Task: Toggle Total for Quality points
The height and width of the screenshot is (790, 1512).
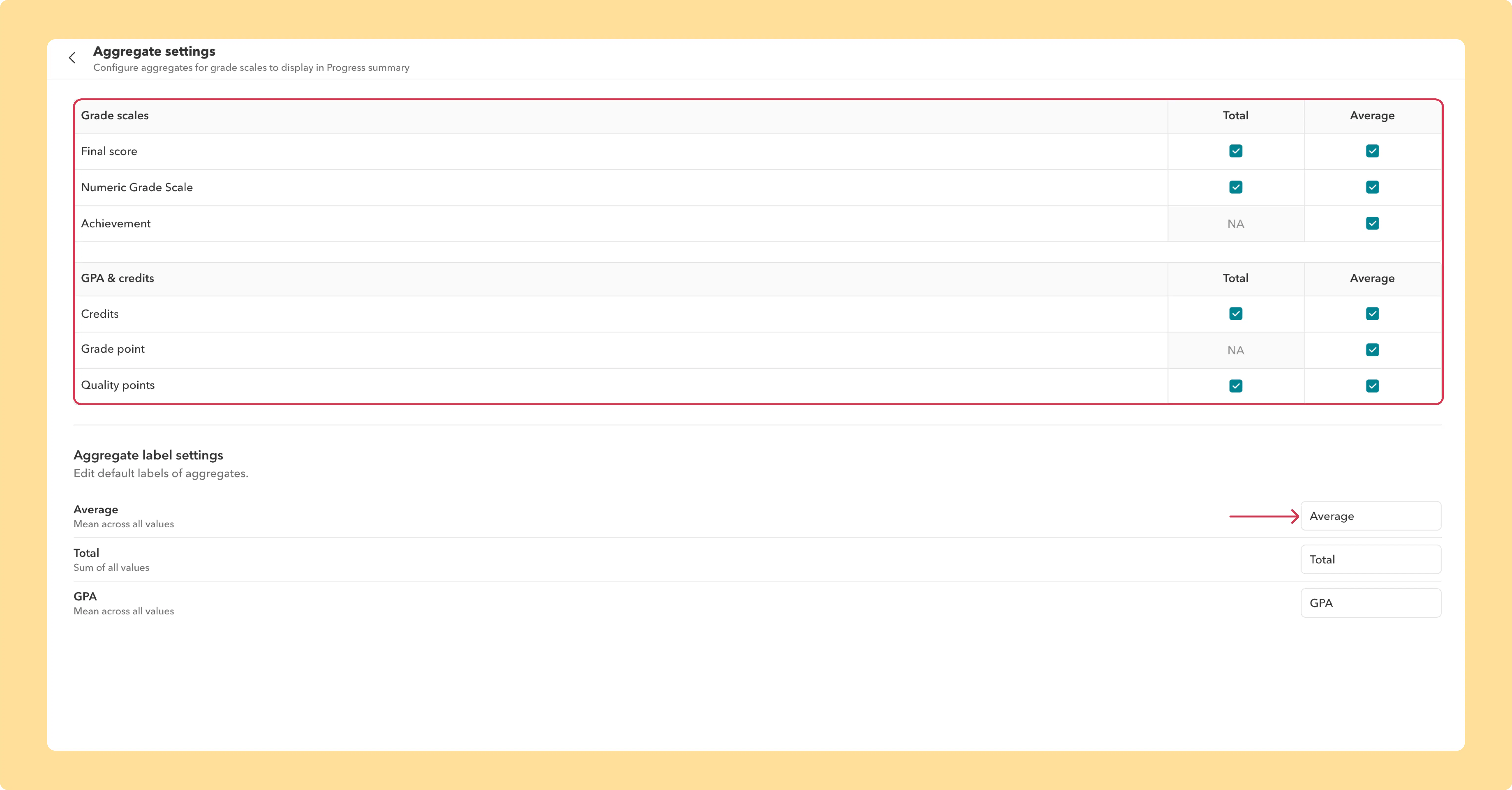Action: coord(1236,386)
